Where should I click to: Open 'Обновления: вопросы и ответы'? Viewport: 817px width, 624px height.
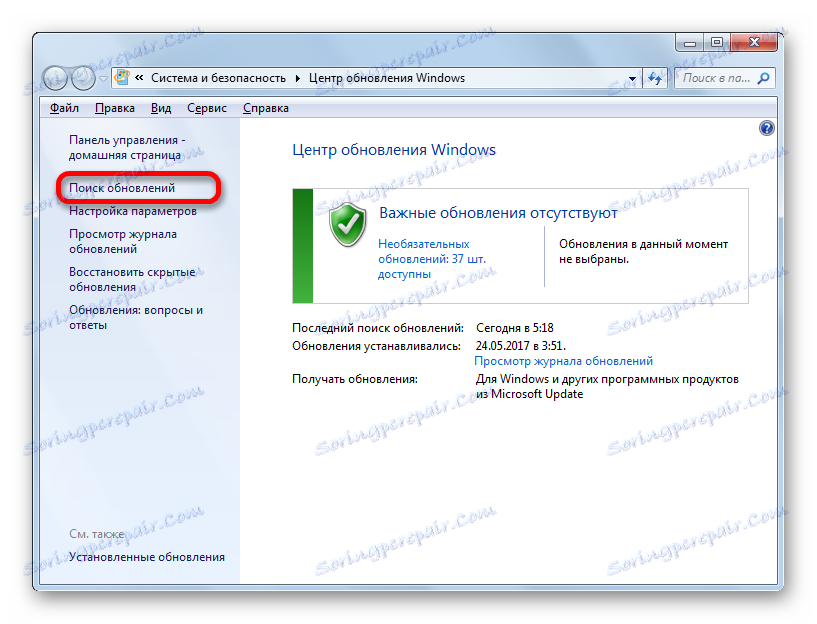tap(136, 317)
